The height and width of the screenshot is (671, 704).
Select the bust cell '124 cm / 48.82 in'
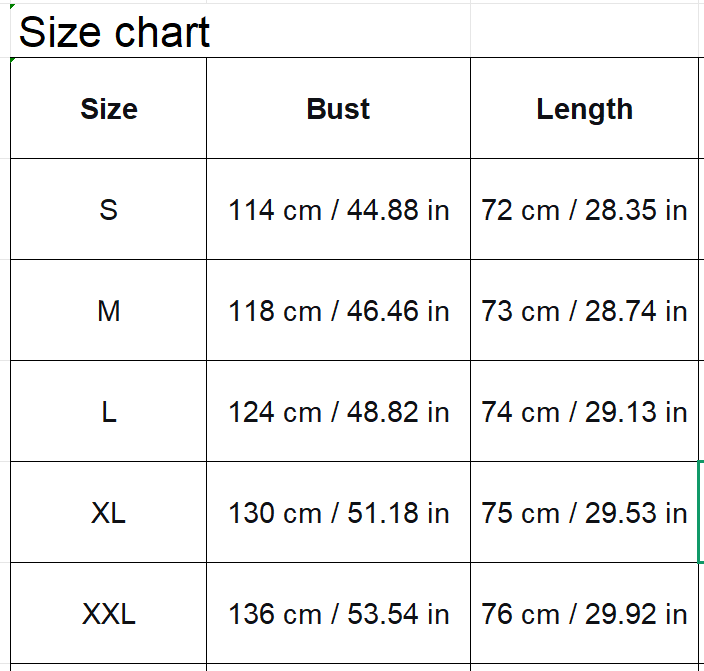coord(338,412)
